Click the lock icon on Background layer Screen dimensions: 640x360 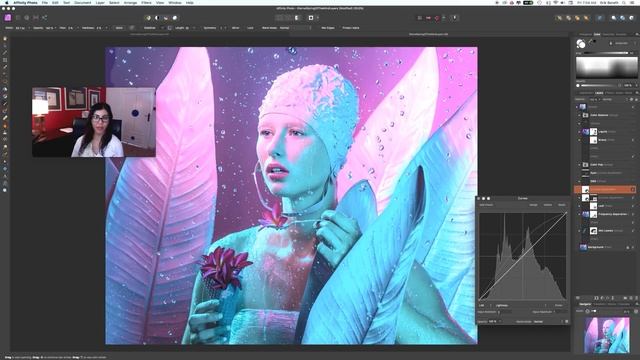(628, 247)
